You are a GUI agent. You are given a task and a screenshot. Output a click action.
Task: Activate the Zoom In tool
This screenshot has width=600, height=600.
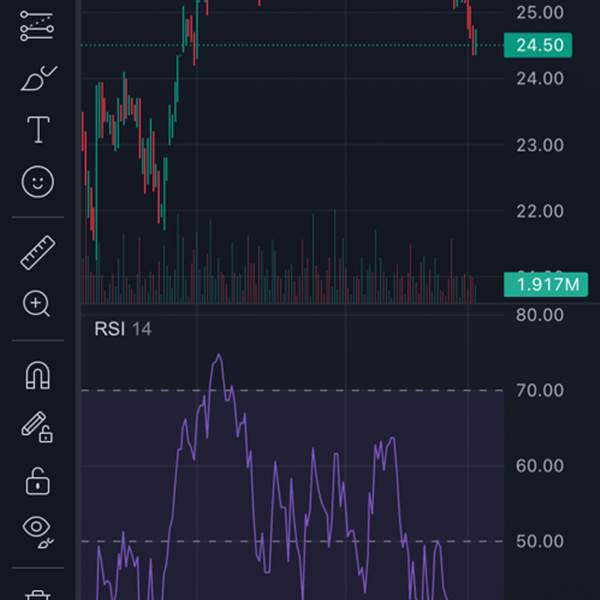[38, 304]
